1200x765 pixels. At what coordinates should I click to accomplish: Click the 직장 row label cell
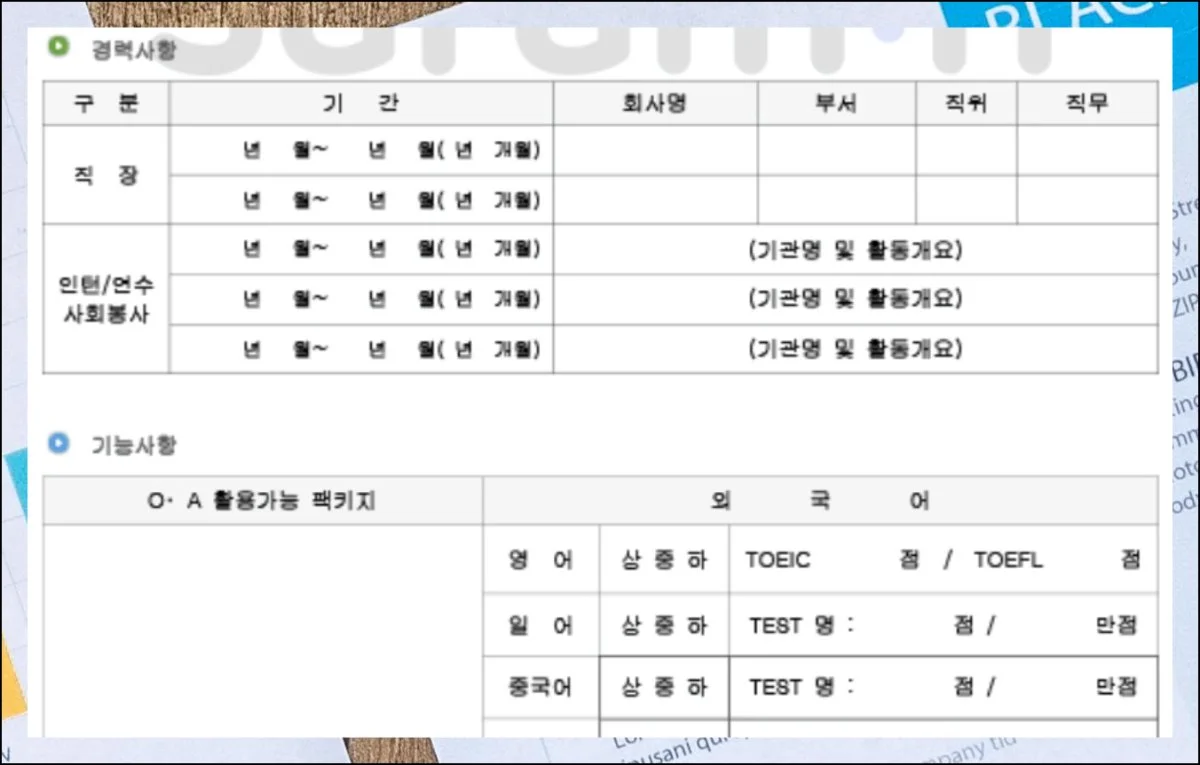(106, 175)
